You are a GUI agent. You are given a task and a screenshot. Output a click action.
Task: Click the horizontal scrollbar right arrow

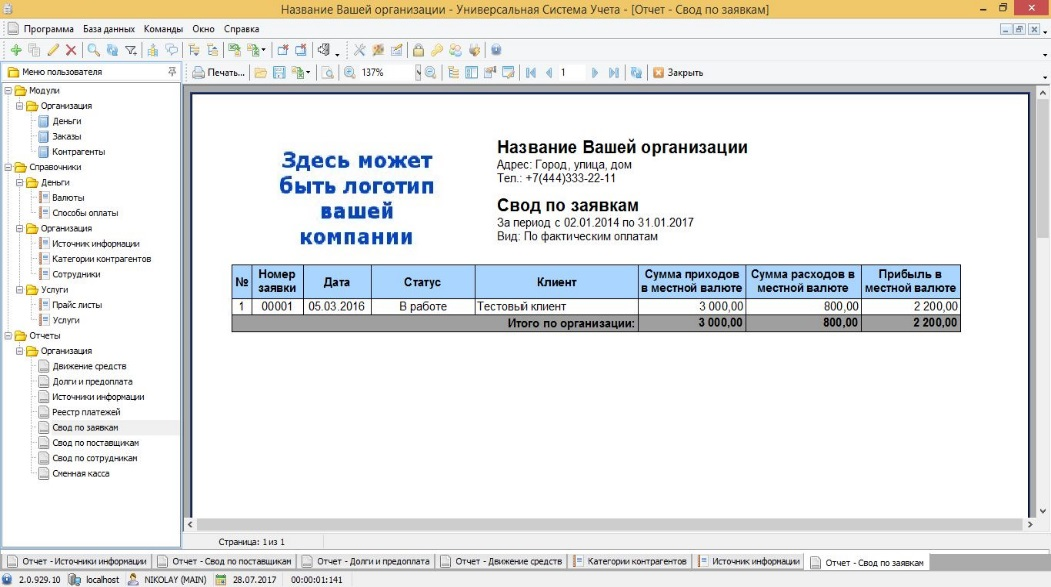point(1030,525)
